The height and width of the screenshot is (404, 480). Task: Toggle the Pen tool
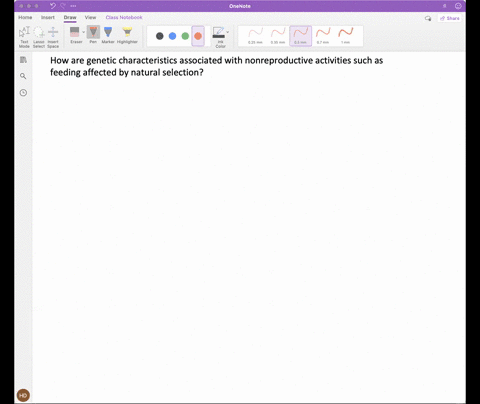[x=93, y=35]
